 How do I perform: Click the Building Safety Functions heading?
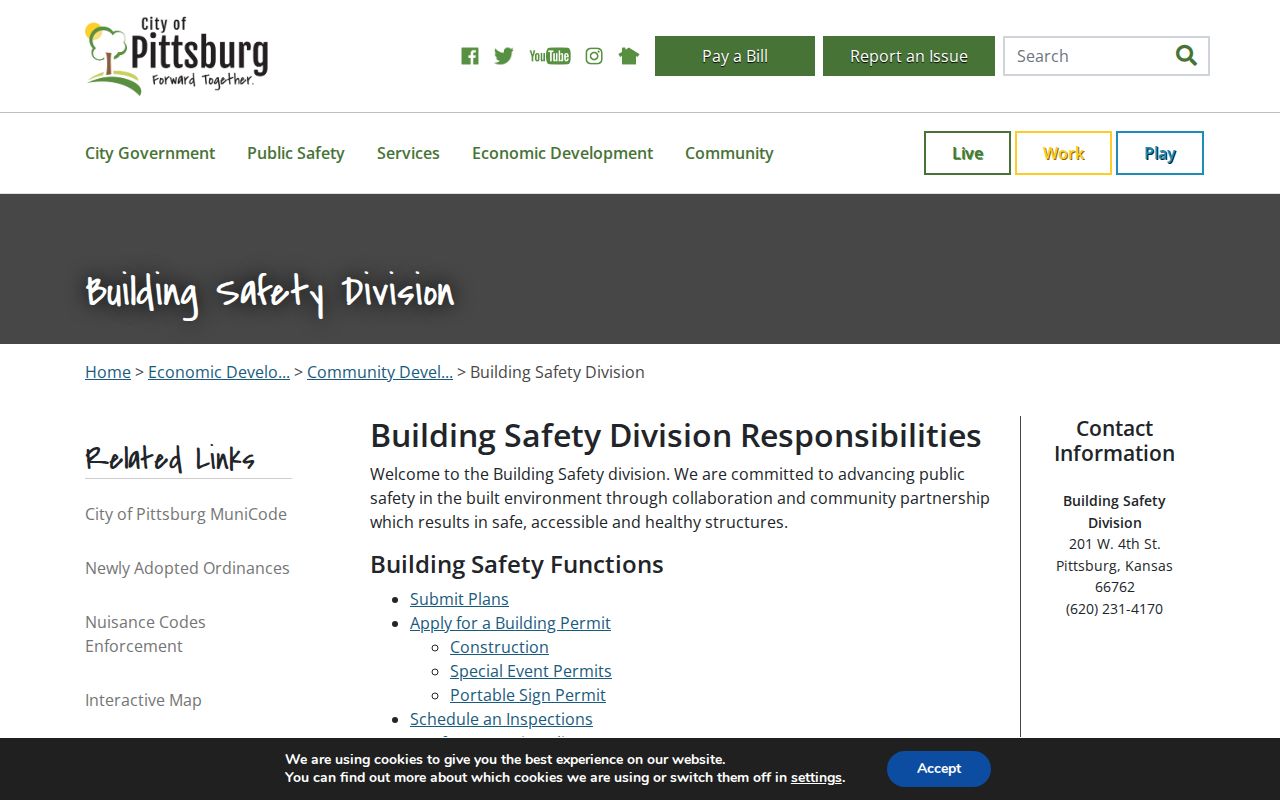[x=517, y=564]
